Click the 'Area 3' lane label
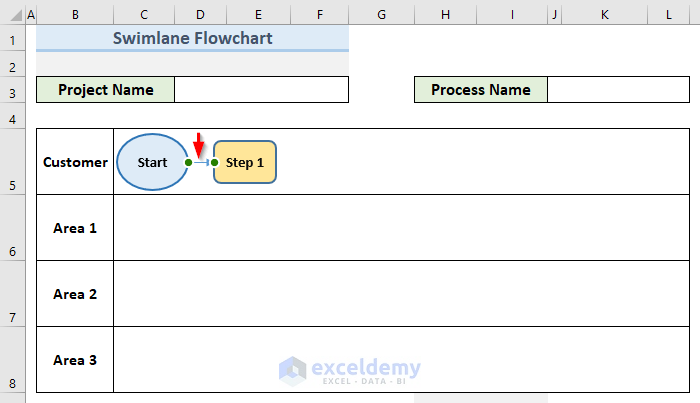 click(75, 360)
